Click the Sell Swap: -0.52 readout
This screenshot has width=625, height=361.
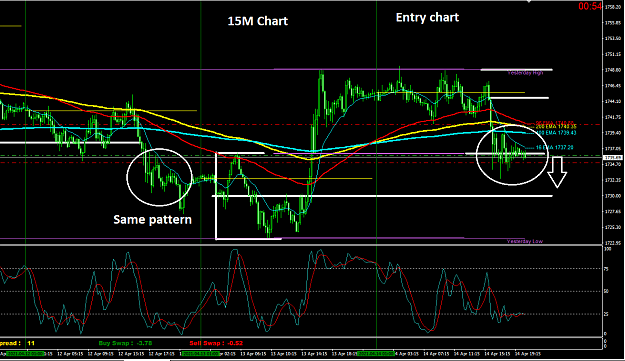216,343
